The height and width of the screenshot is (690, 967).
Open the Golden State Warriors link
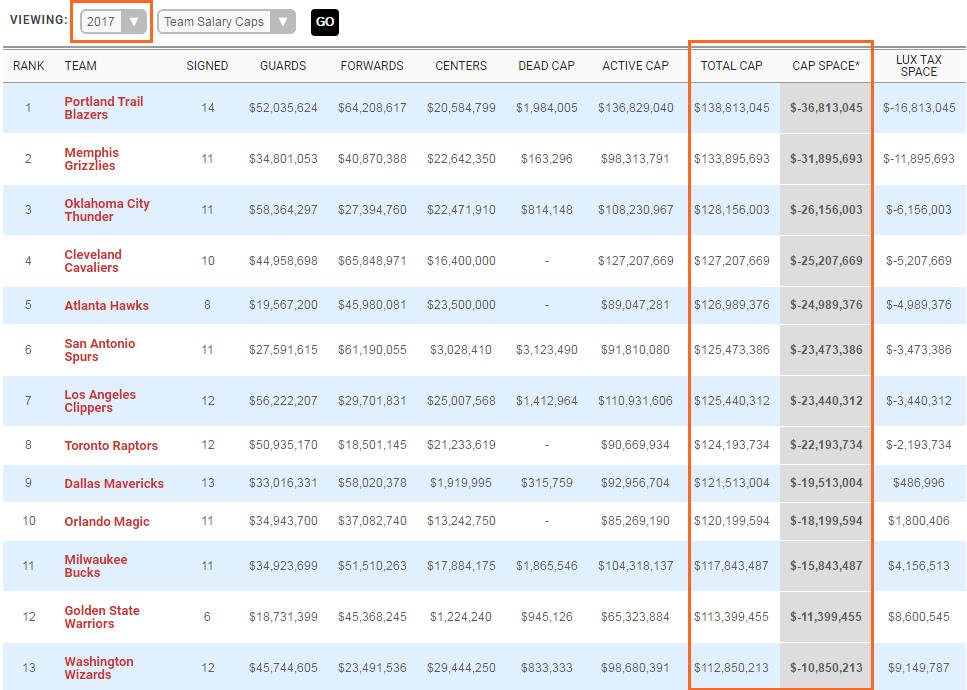102,617
